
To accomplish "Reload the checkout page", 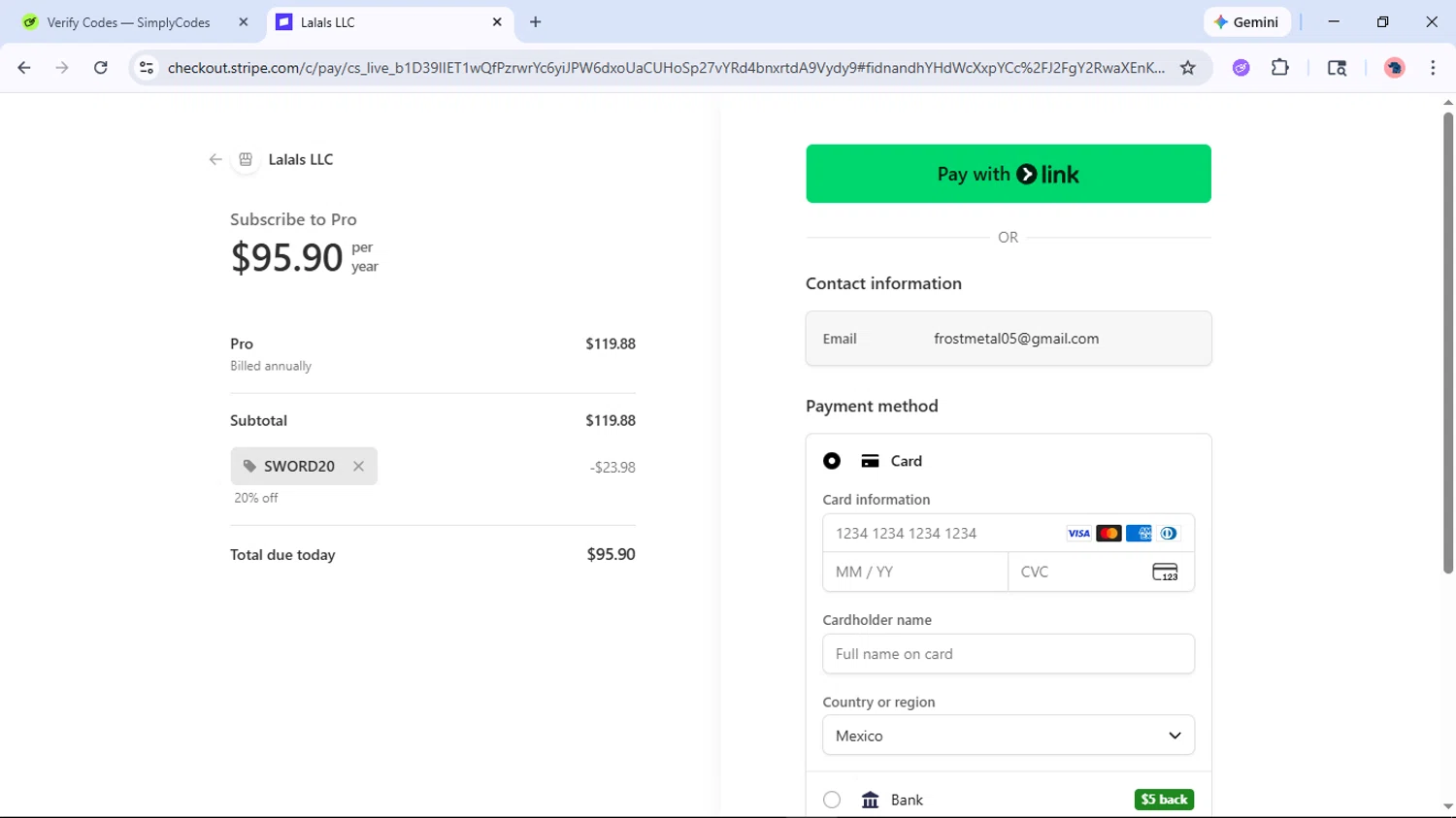I will pos(101,68).
